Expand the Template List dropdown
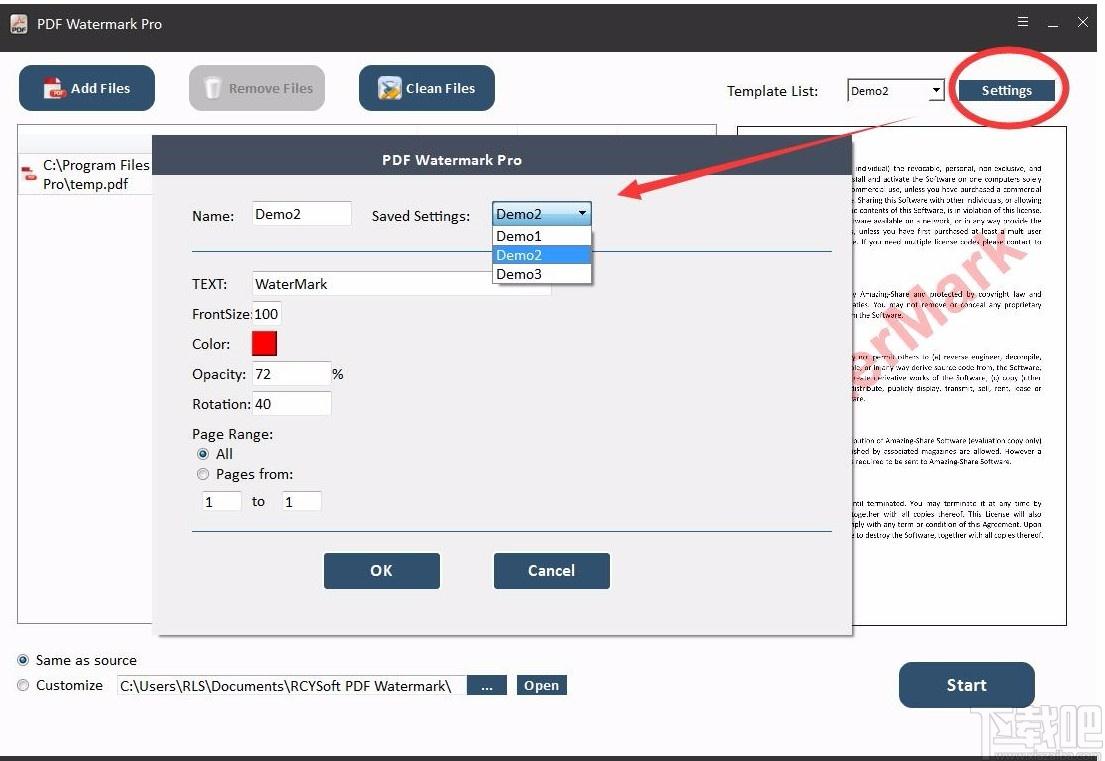1105x761 pixels. 936,90
